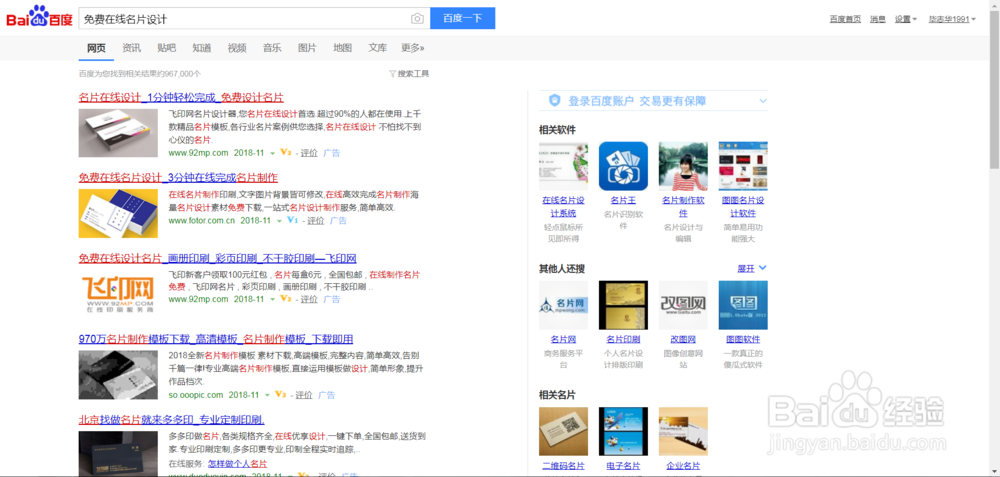Open card image of first search result
The width and height of the screenshot is (1000, 477).
click(x=118, y=133)
